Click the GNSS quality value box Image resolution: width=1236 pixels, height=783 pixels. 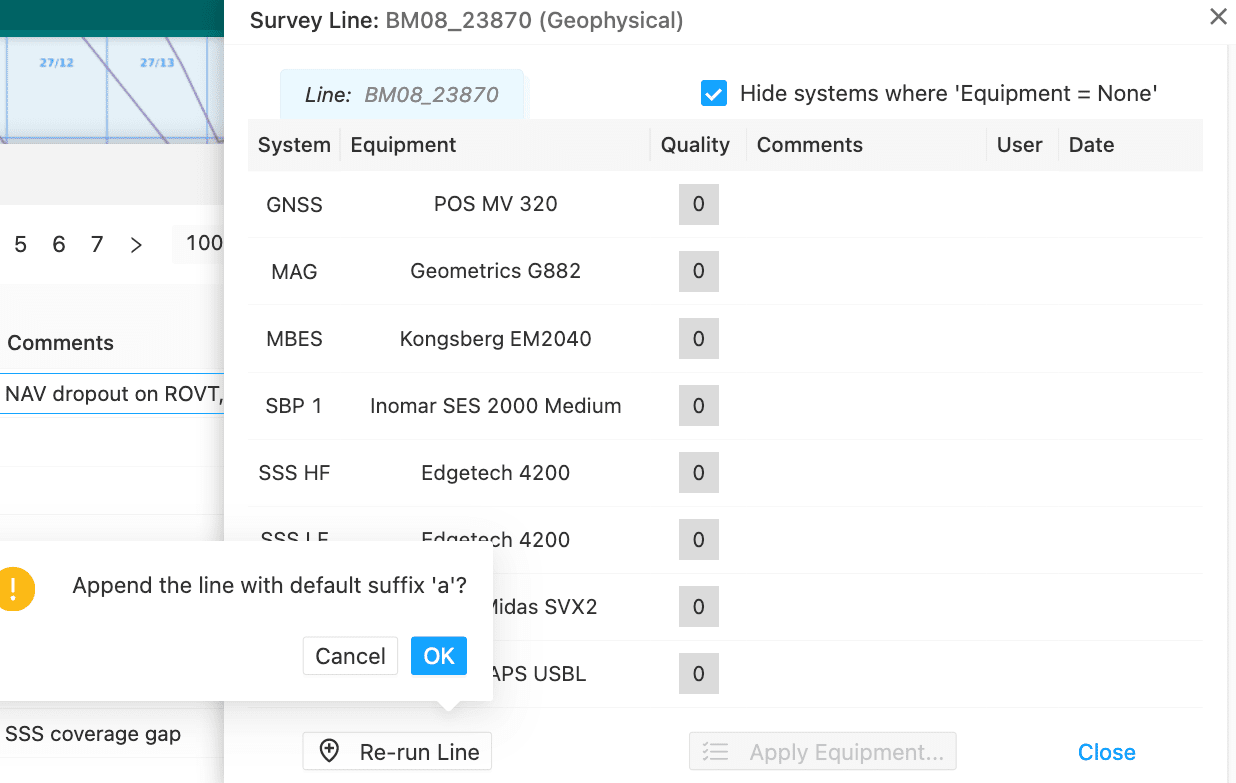(699, 204)
